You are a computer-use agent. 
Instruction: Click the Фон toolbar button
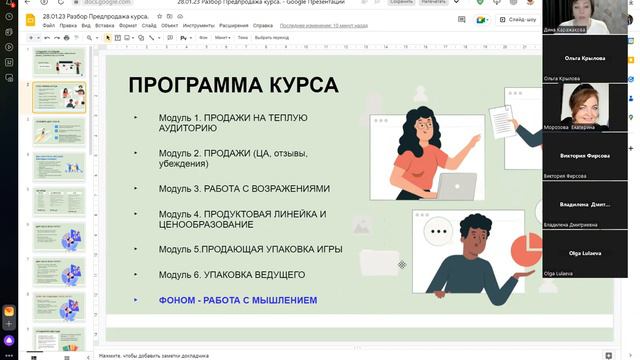coord(203,38)
